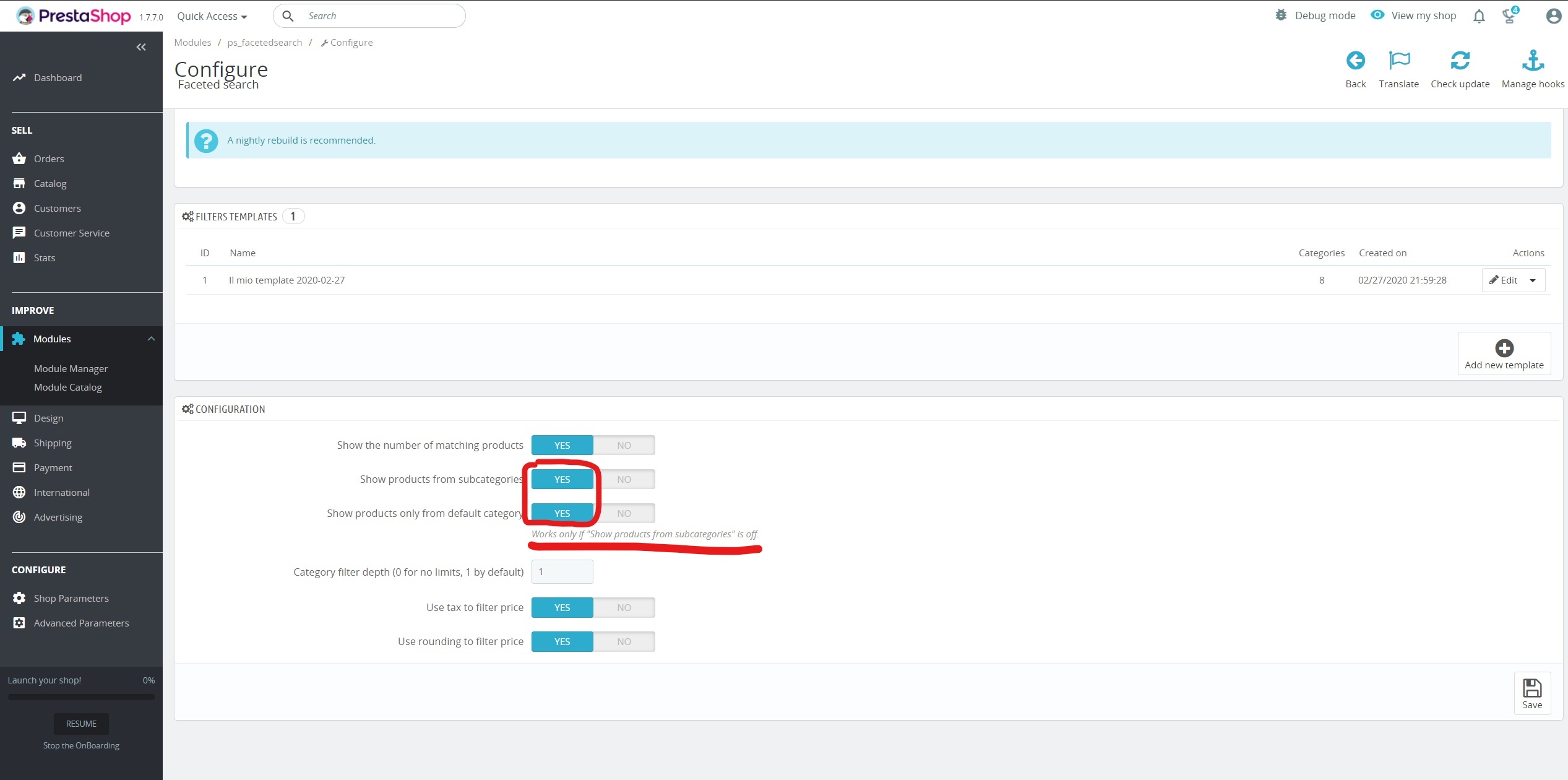Viewport: 1568px width, 780px height.
Task: Open Module Manager in sidebar
Action: [x=71, y=368]
